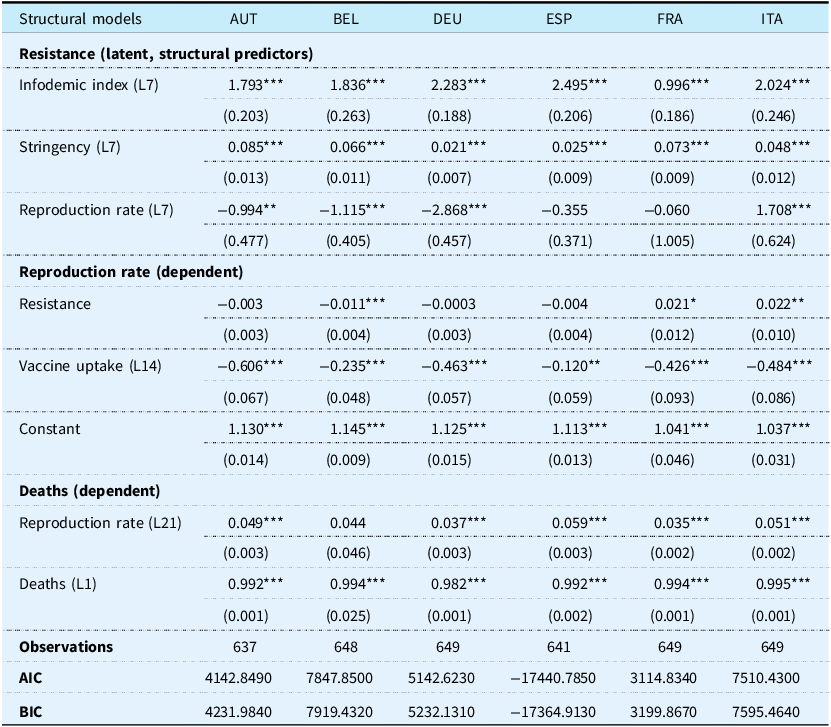Click the Deaths (L1) value 0.982***

point(458,584)
